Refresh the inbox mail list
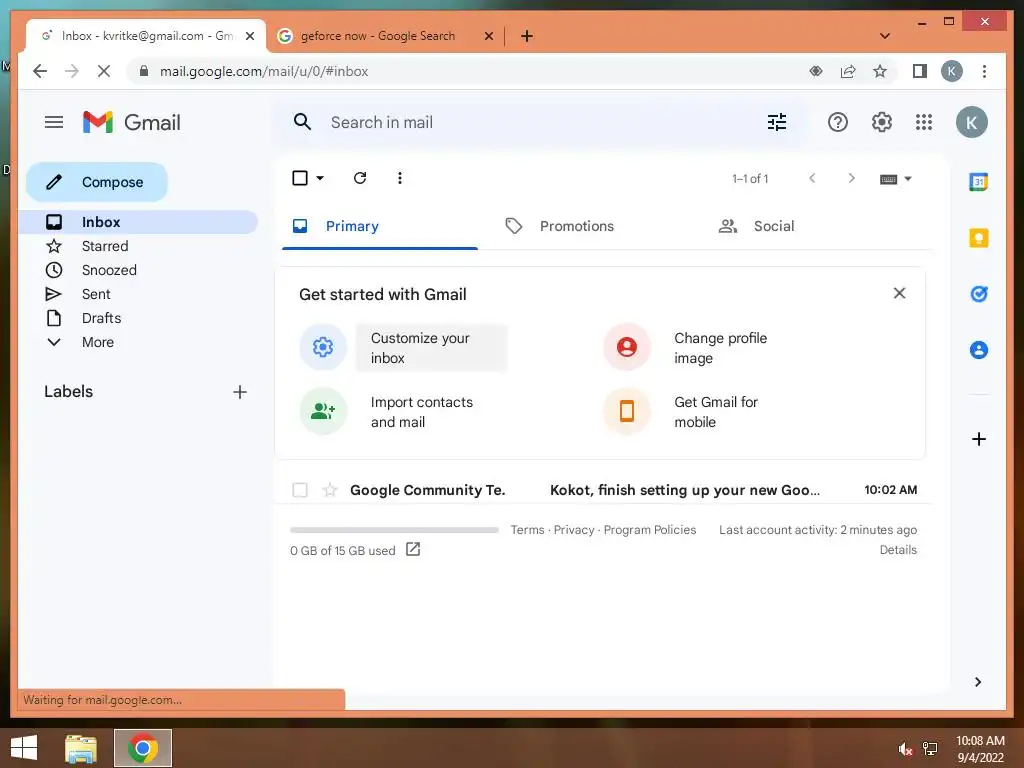 point(360,178)
